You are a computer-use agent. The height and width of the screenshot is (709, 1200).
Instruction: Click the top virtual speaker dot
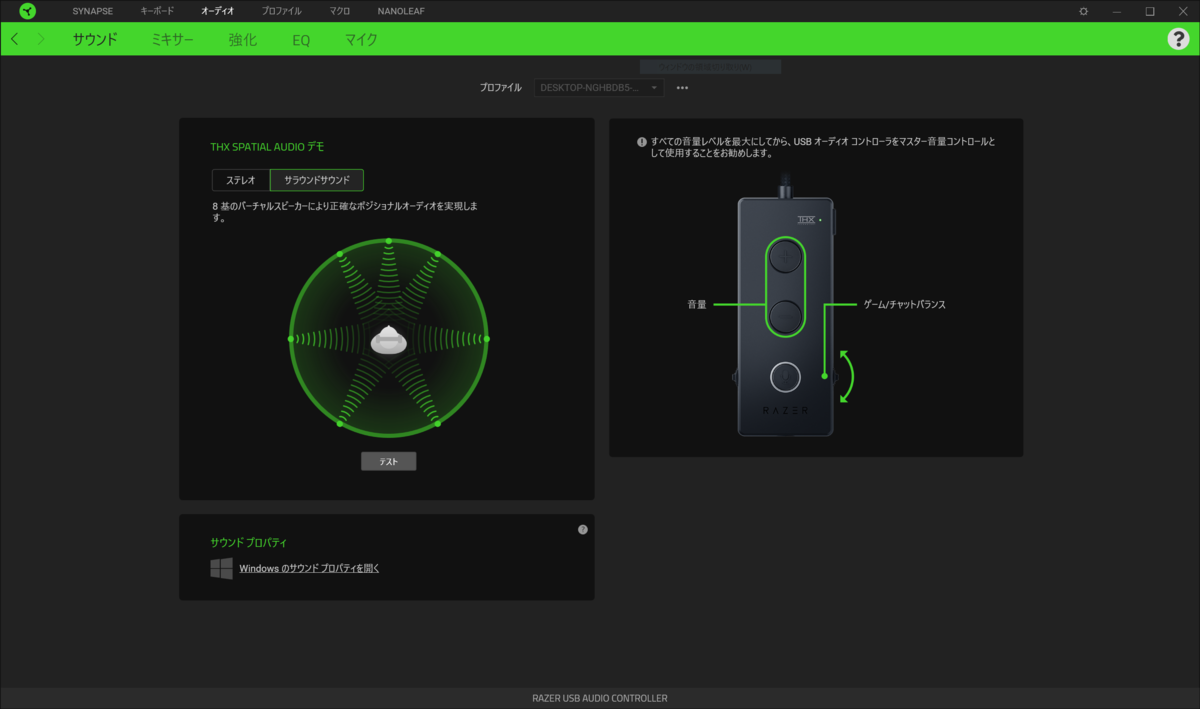[x=388, y=241]
